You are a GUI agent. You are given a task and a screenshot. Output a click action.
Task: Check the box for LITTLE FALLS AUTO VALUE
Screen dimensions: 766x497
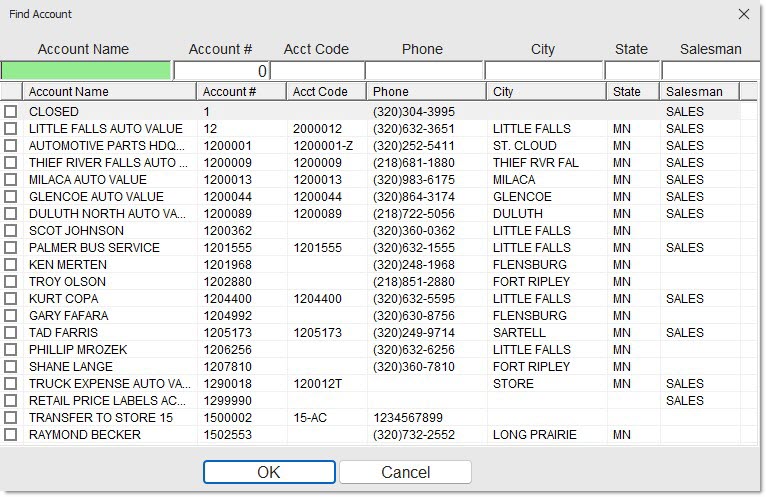click(x=11, y=129)
